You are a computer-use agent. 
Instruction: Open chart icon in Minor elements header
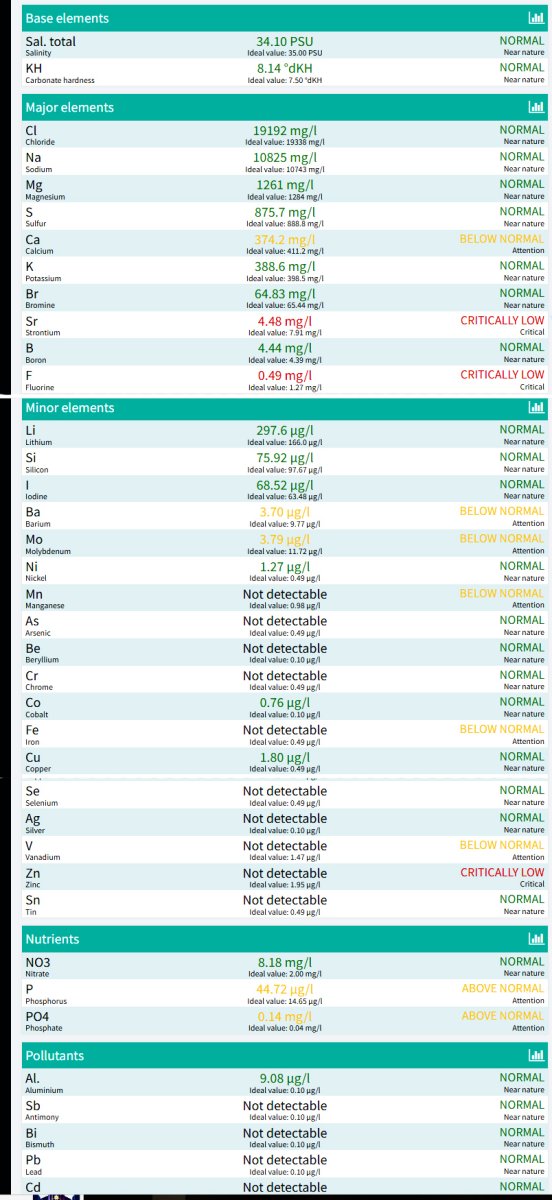[x=535, y=408]
